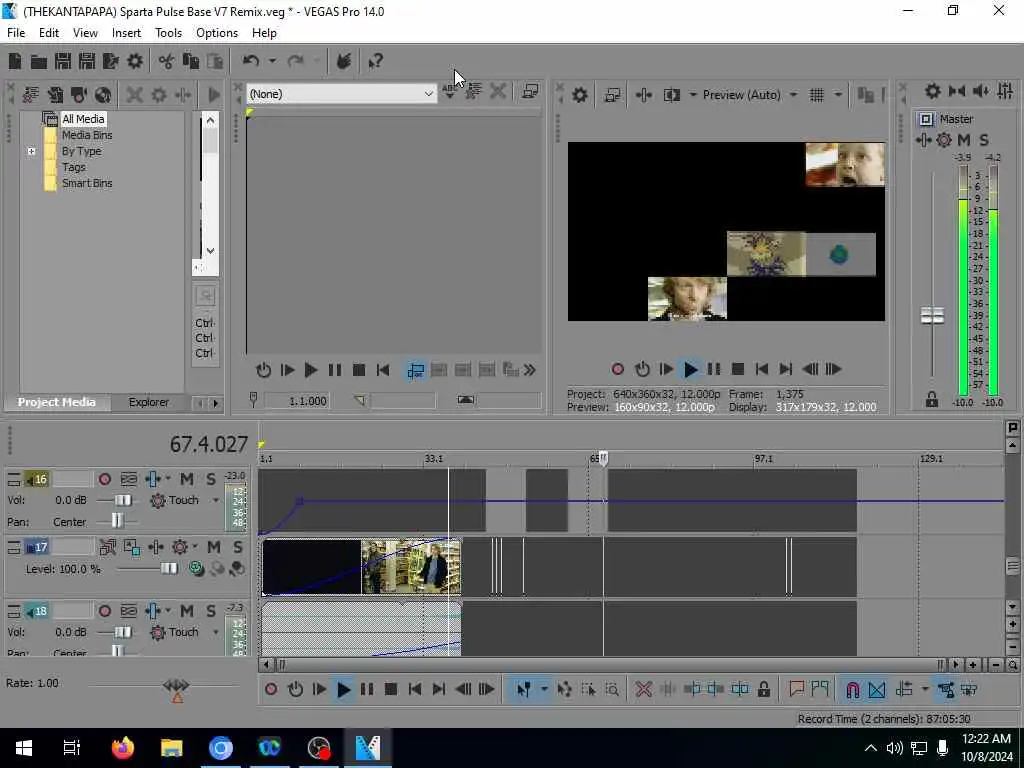Open track 18 Touch automation dropdown
Screen dimensions: 1024x768
click(x=216, y=633)
